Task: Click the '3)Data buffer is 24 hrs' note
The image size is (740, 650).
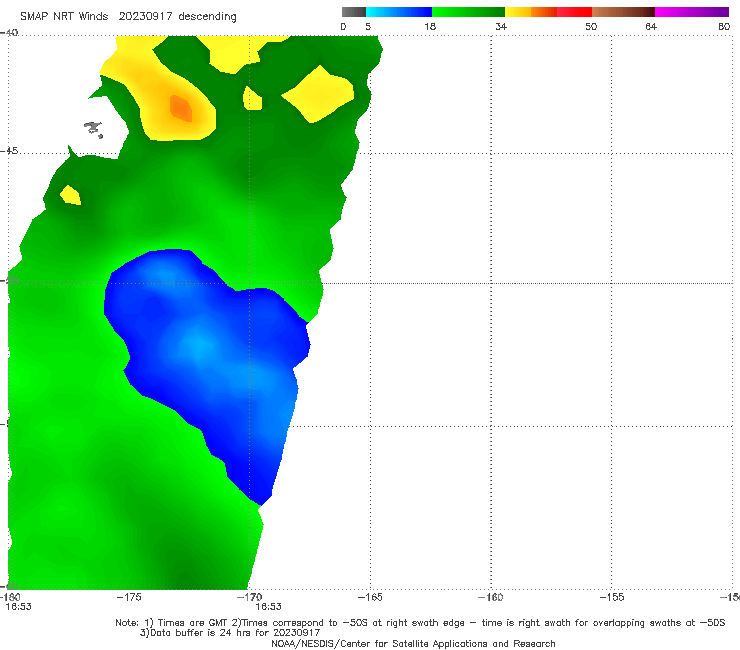Action: (230, 633)
